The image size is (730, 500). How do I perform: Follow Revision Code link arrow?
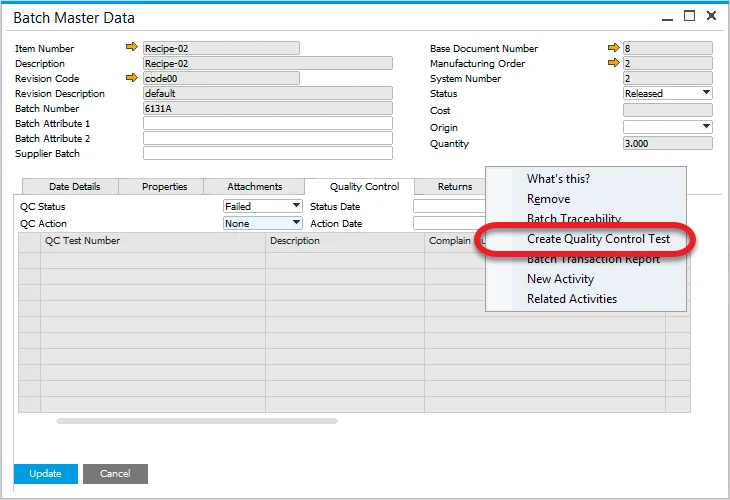point(132,77)
